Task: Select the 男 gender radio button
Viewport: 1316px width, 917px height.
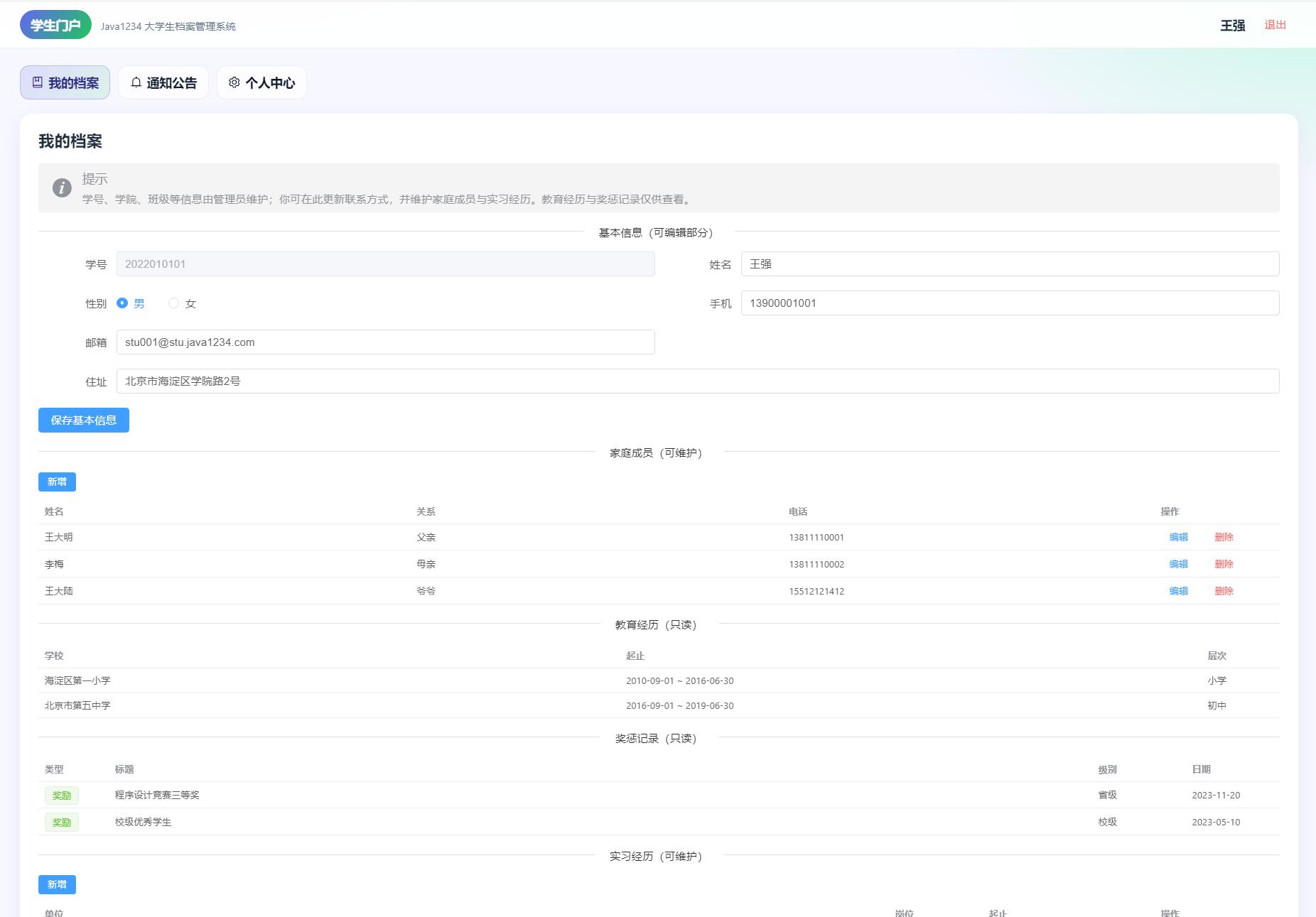Action: 122,303
